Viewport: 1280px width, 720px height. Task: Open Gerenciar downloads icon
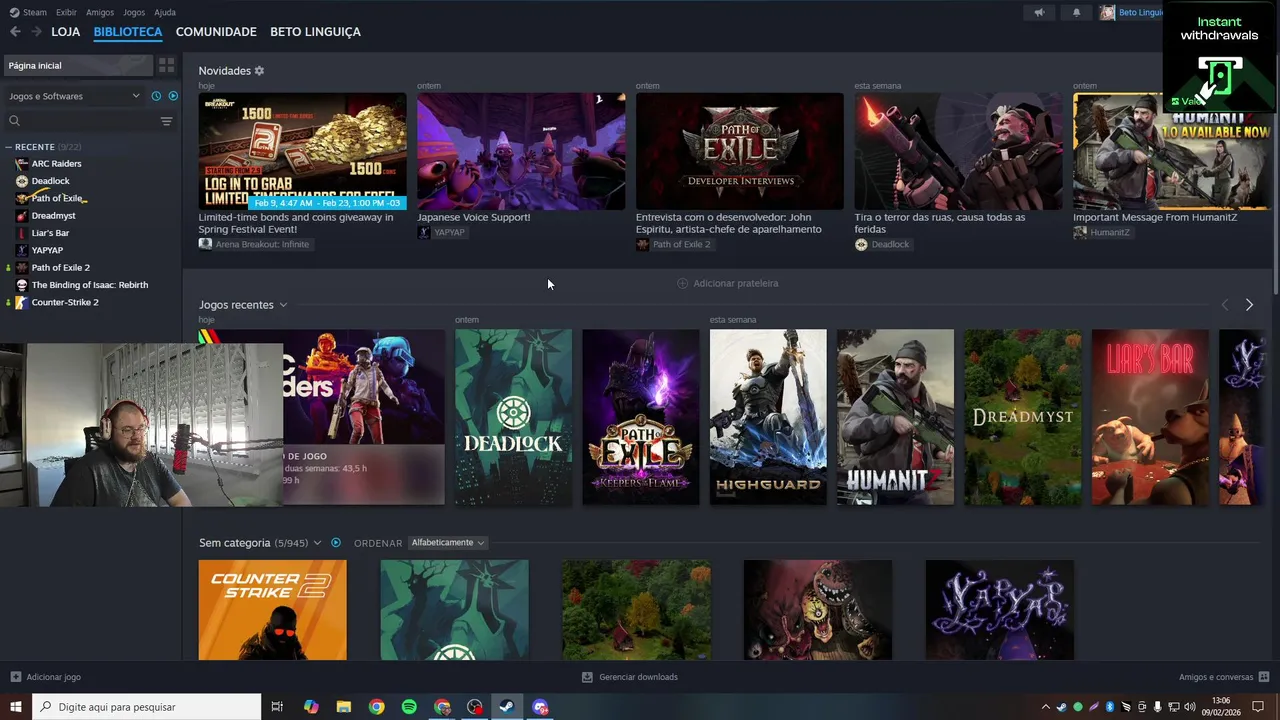coord(587,677)
